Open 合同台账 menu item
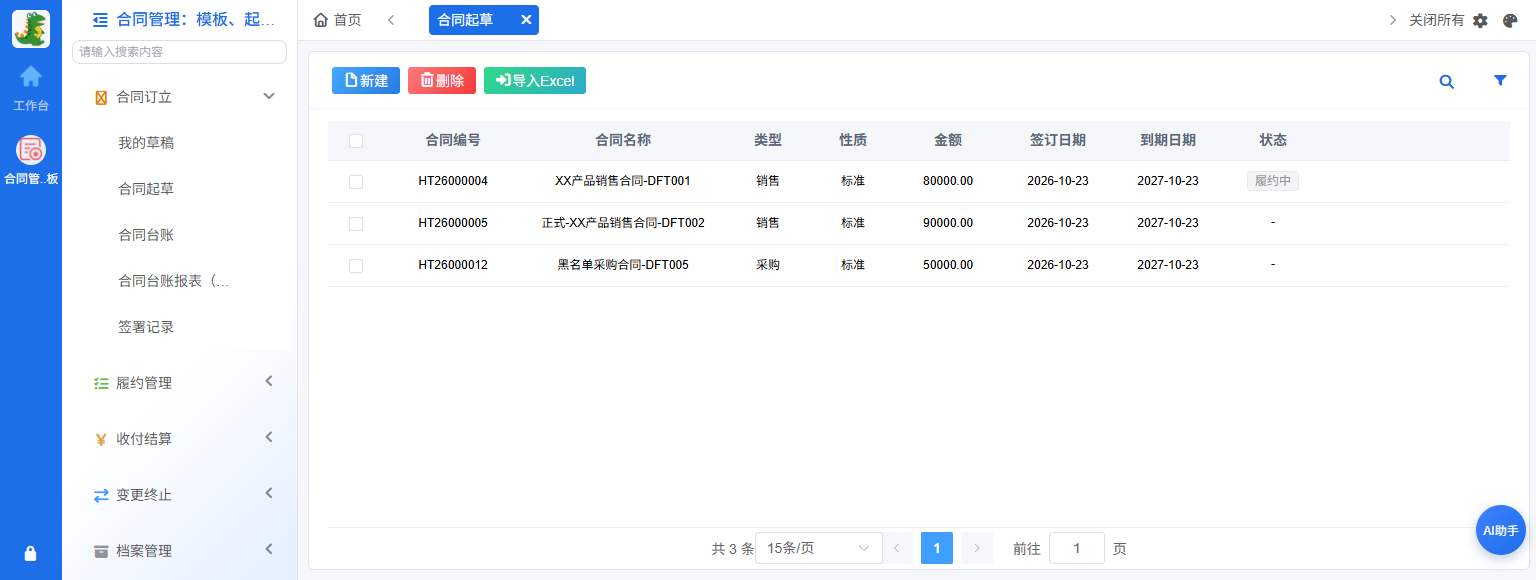Screen dimensions: 1536x580 (x=146, y=235)
